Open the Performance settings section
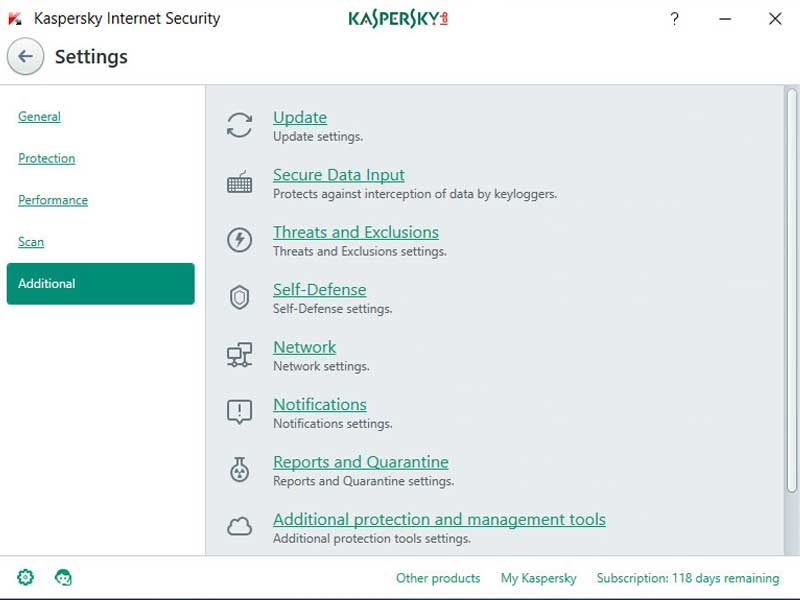The image size is (800, 600). click(x=53, y=200)
